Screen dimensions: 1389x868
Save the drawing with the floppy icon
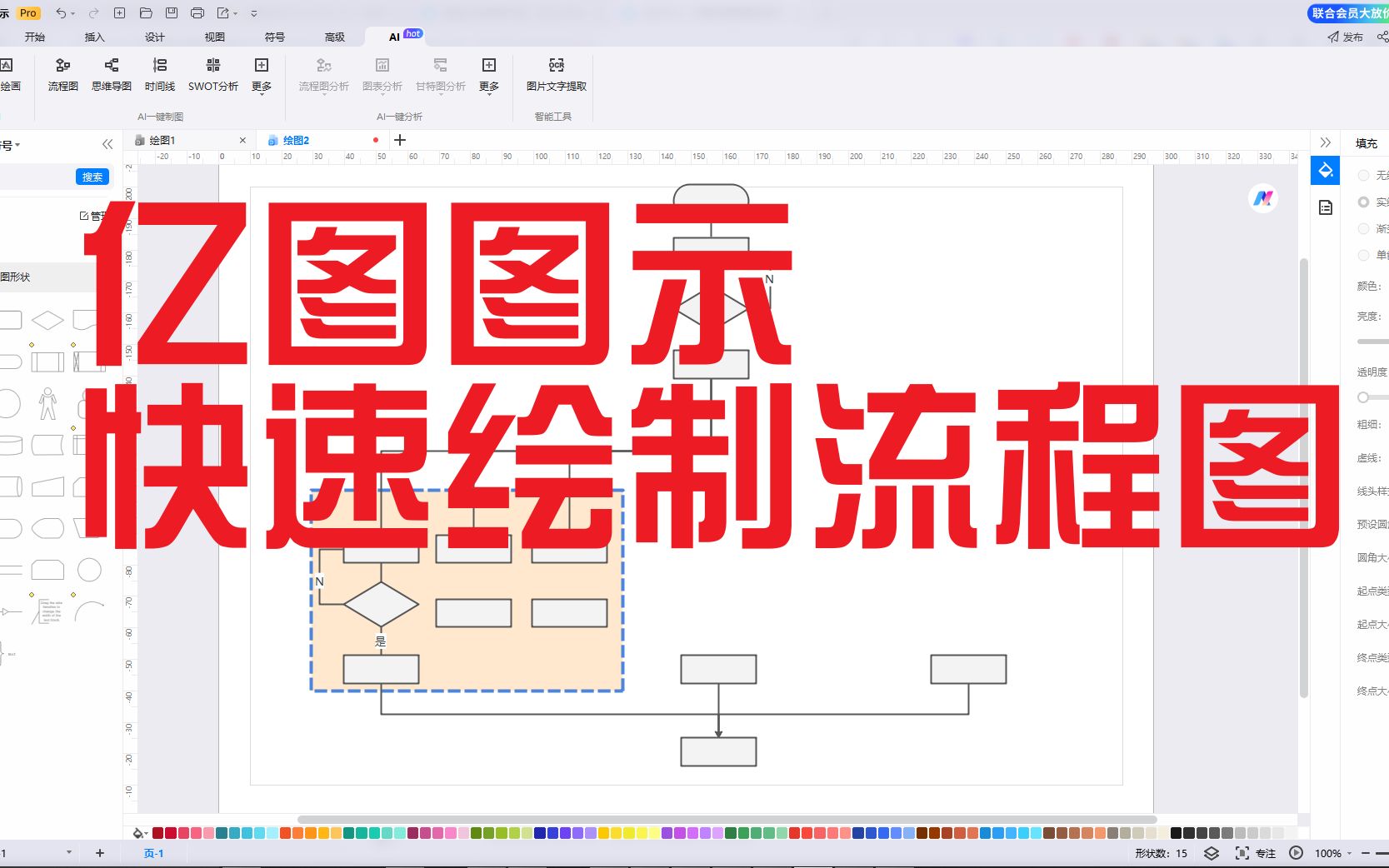coord(172,13)
